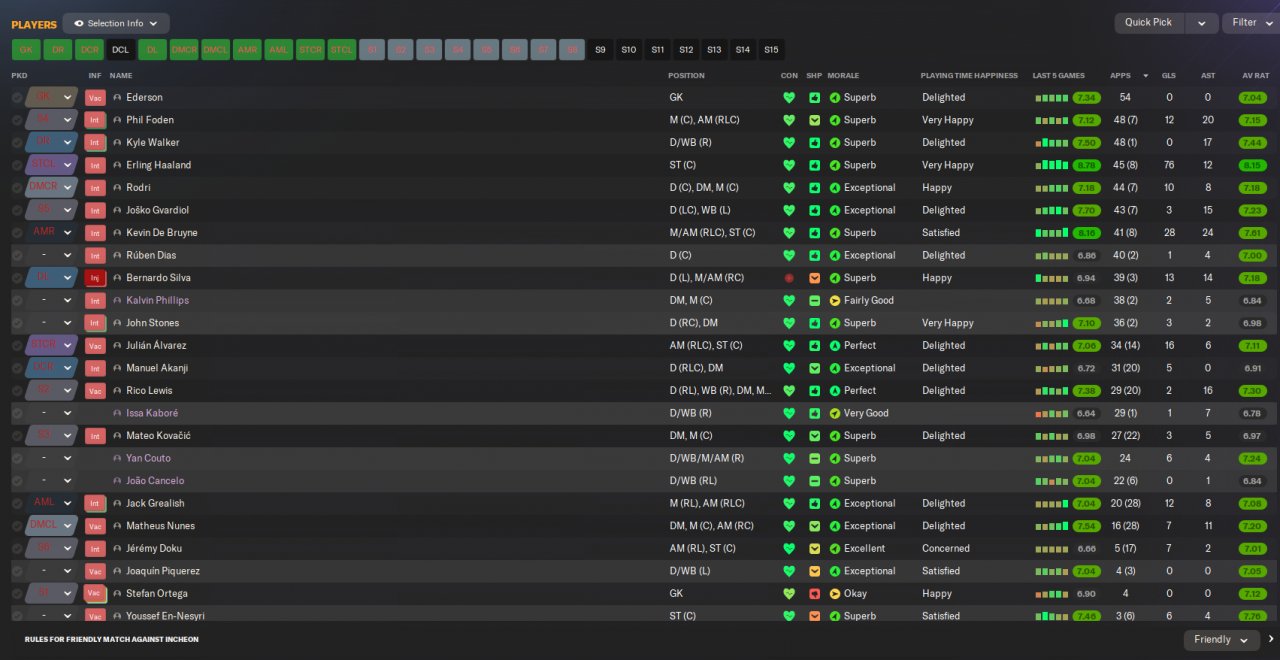The height and width of the screenshot is (660, 1280).
Task: Select the GK position slot tab
Action: 26,50
